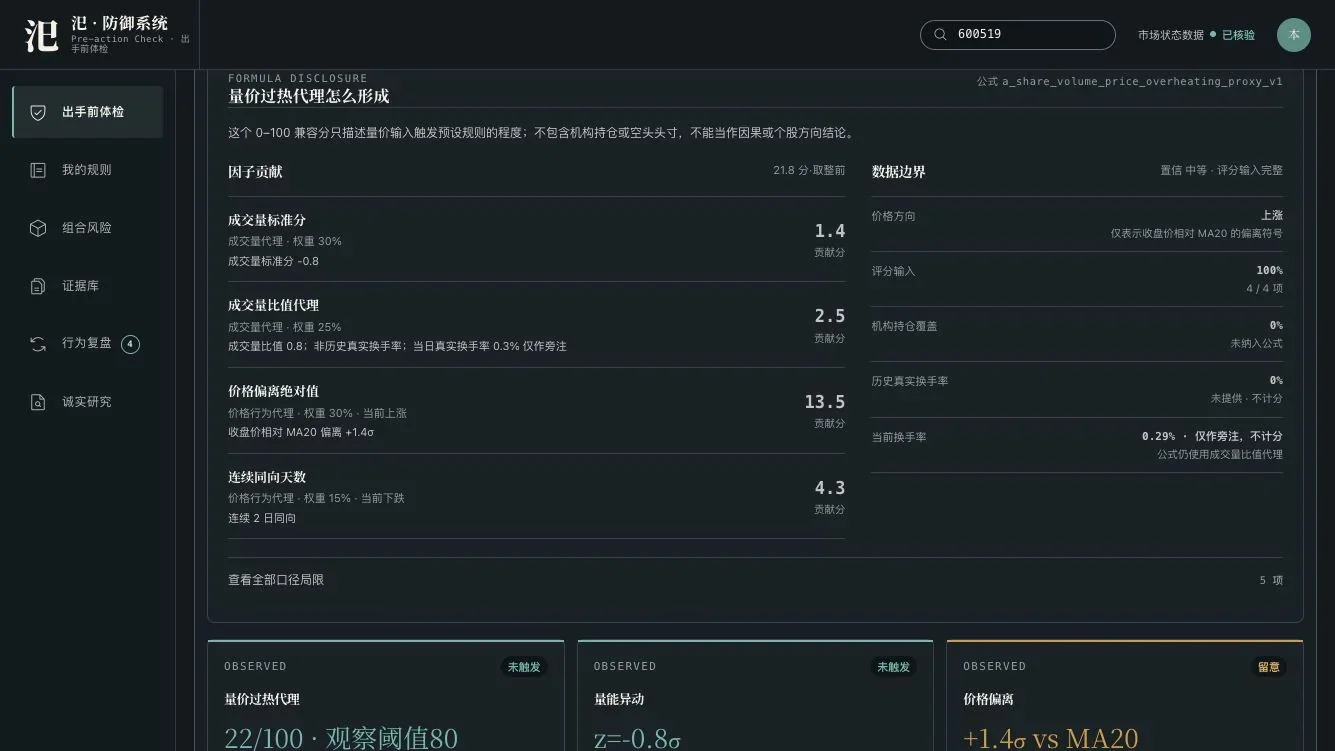Select the 连续同向天数 factor title

click(267, 477)
